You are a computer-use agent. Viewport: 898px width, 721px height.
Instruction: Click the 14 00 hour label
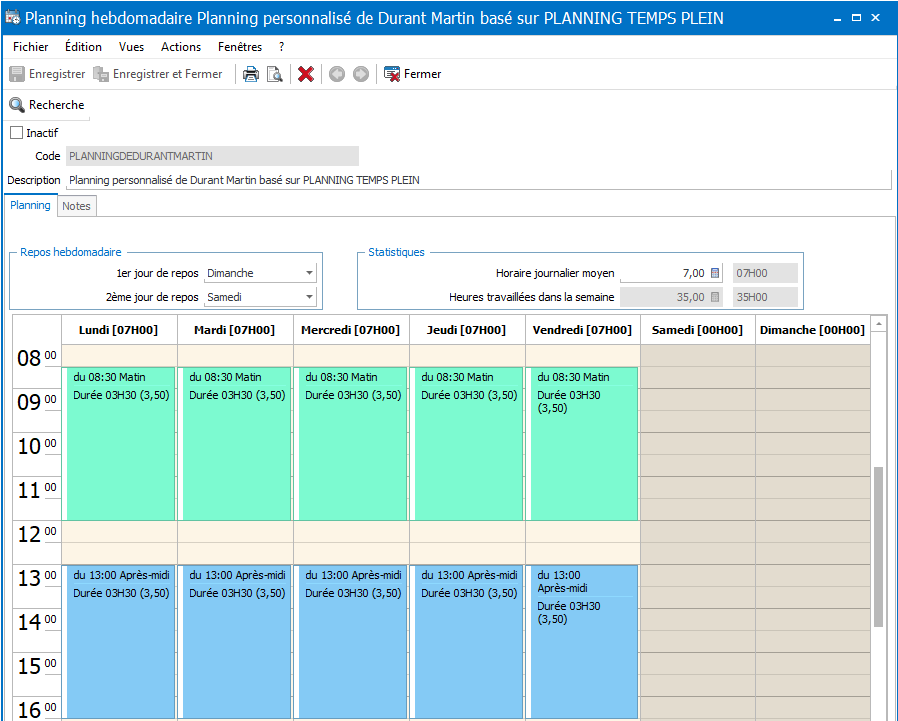(37, 622)
